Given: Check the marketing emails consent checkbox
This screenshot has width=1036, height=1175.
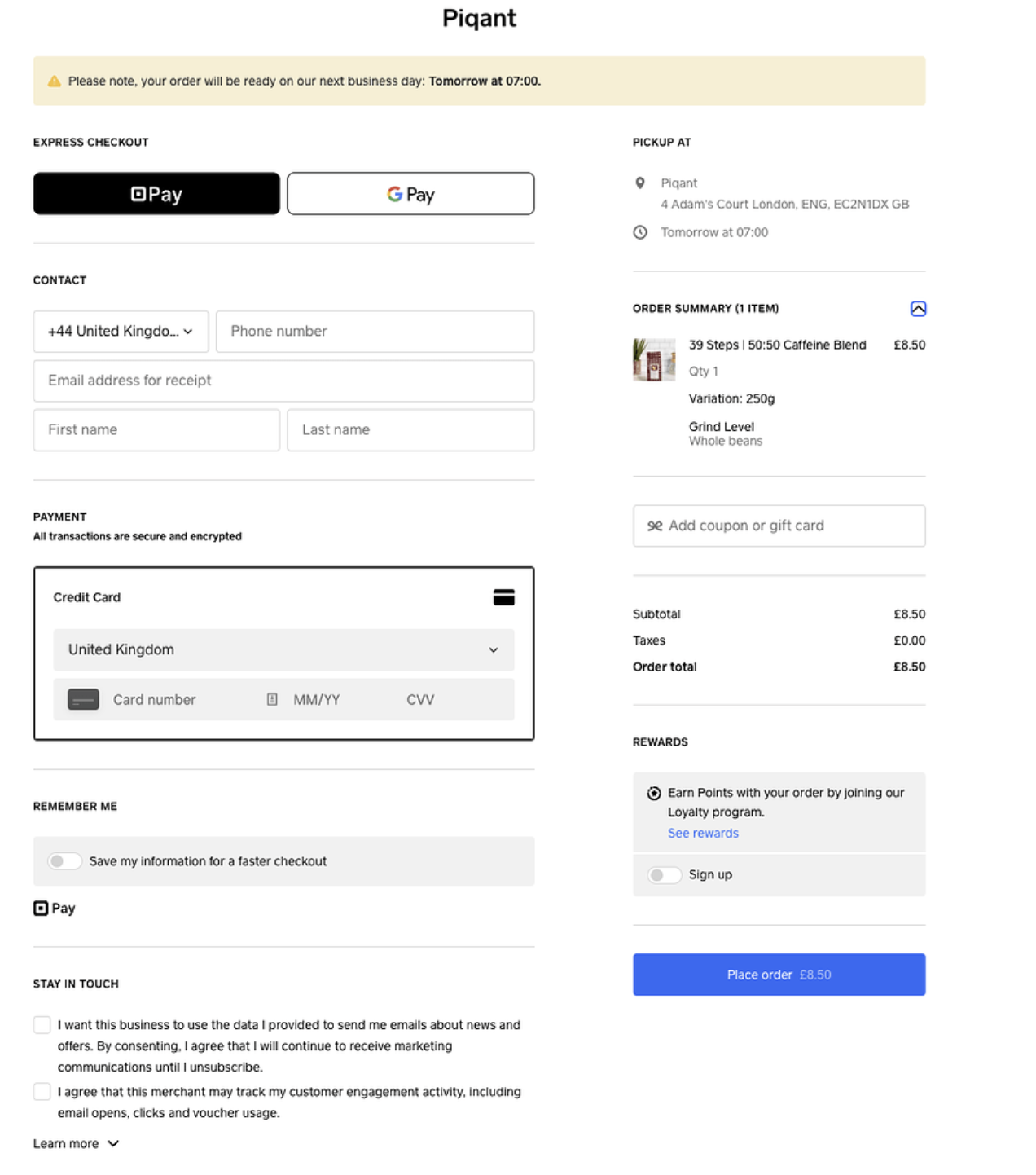Looking at the screenshot, I should point(42,1024).
